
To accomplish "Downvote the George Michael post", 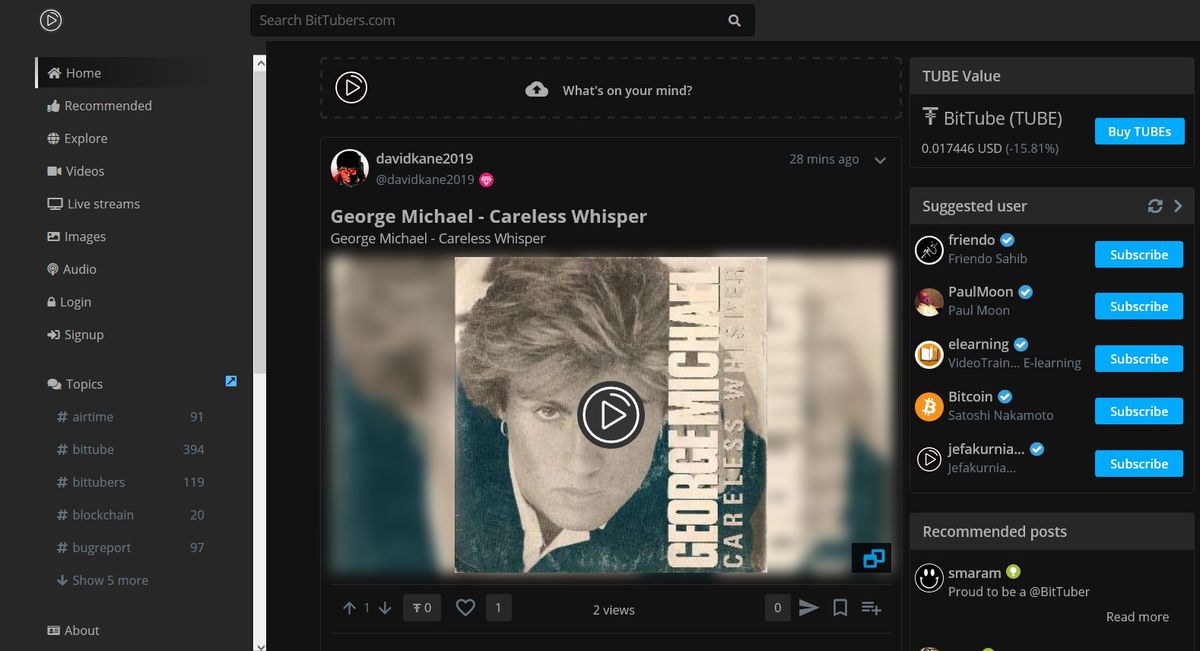I will pyautogui.click(x=384, y=608).
